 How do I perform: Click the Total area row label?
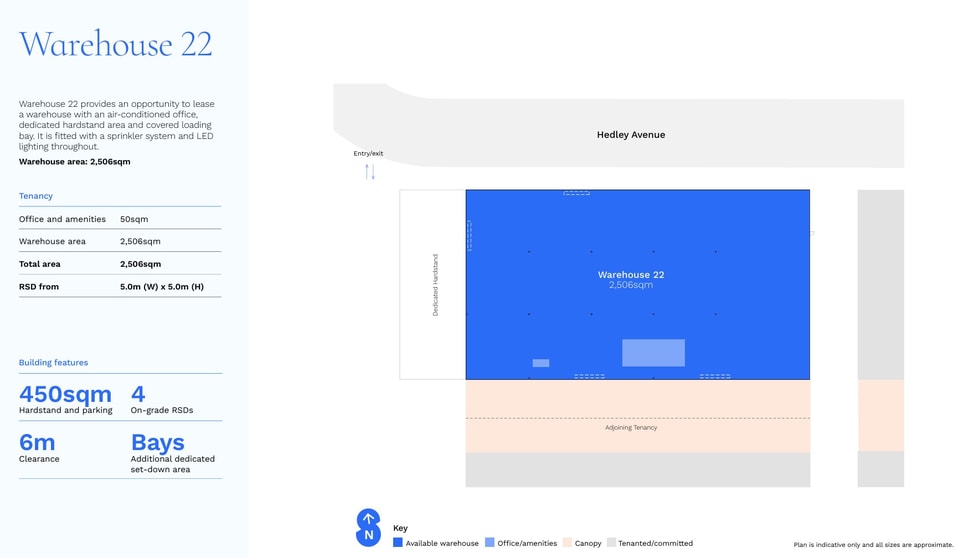pyautogui.click(x=39, y=264)
